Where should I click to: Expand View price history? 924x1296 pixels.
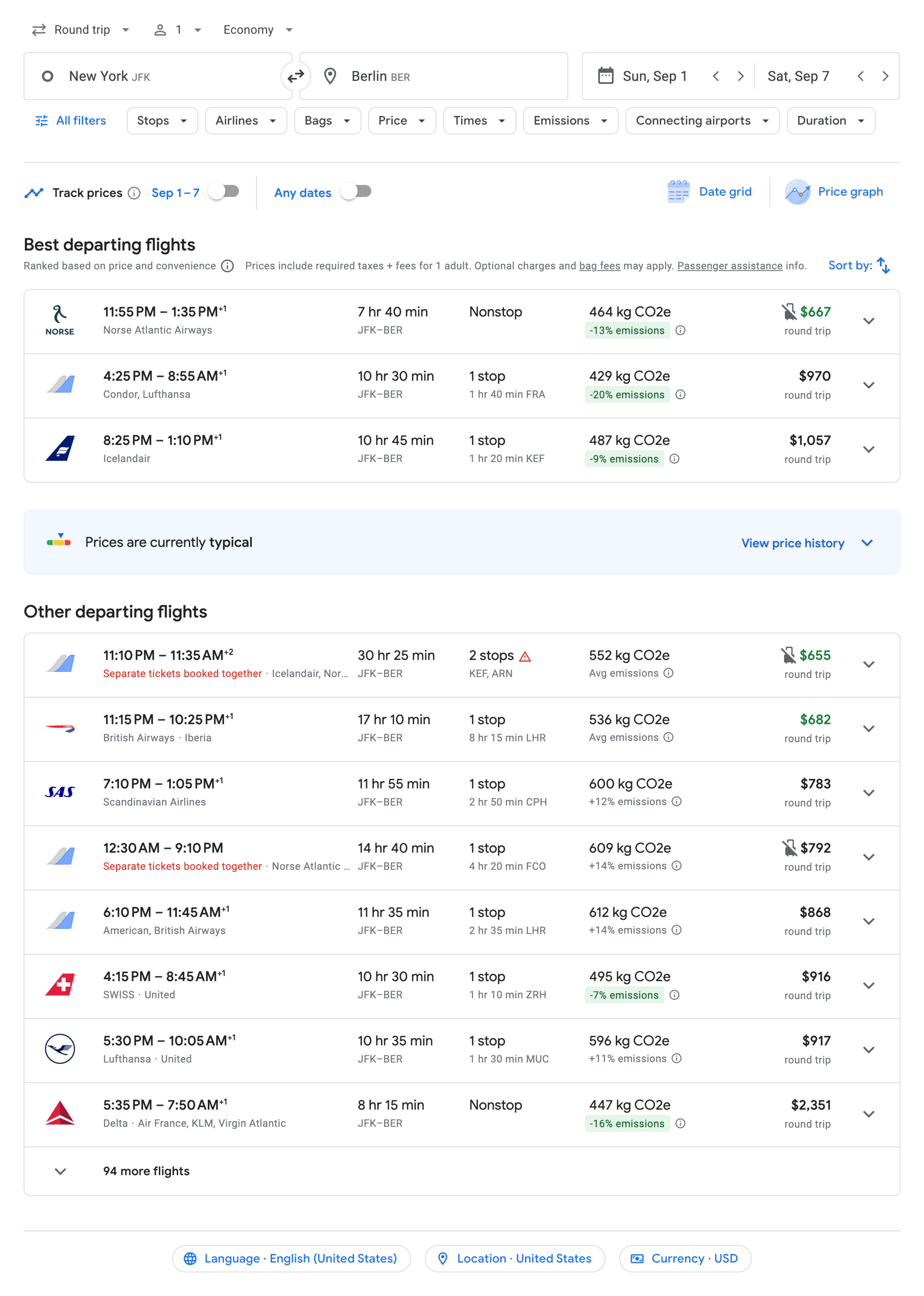(x=807, y=543)
